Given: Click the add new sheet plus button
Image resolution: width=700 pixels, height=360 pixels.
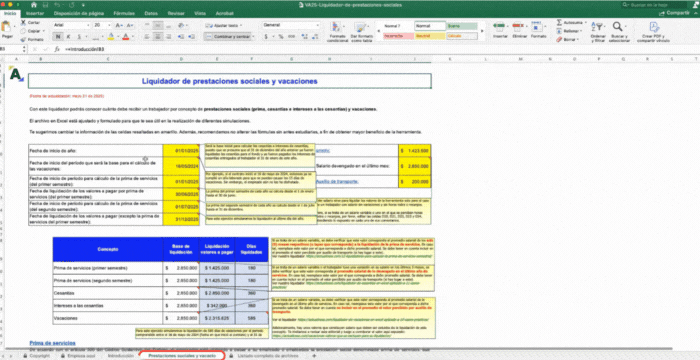Looking at the screenshot, I should coord(314,356).
